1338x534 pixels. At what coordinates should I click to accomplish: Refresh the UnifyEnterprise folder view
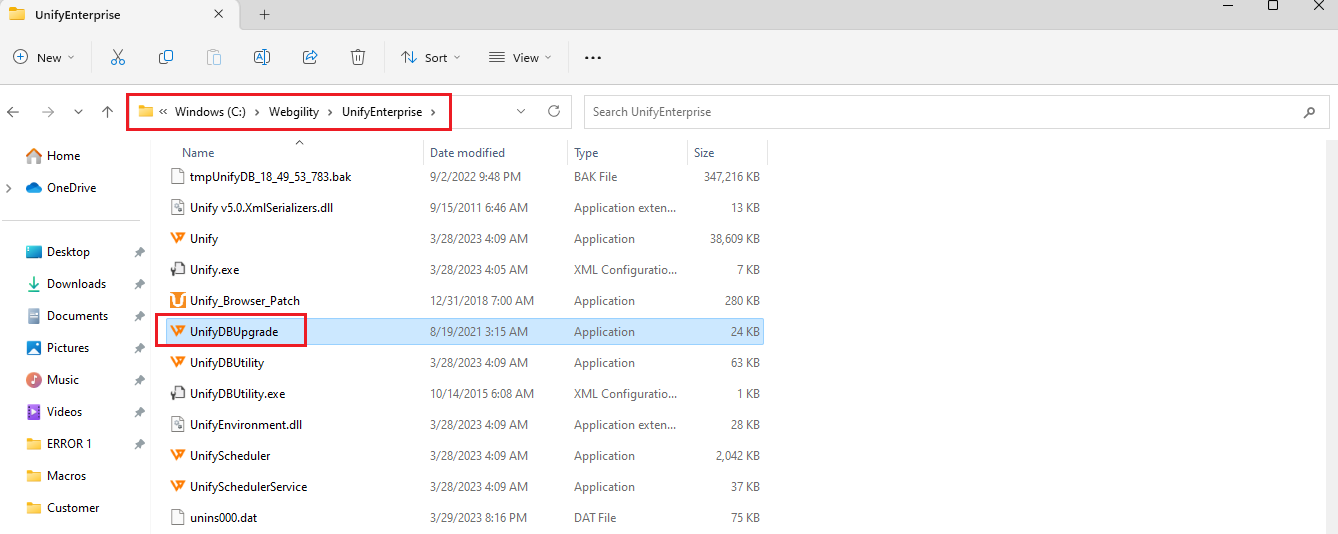pyautogui.click(x=553, y=111)
